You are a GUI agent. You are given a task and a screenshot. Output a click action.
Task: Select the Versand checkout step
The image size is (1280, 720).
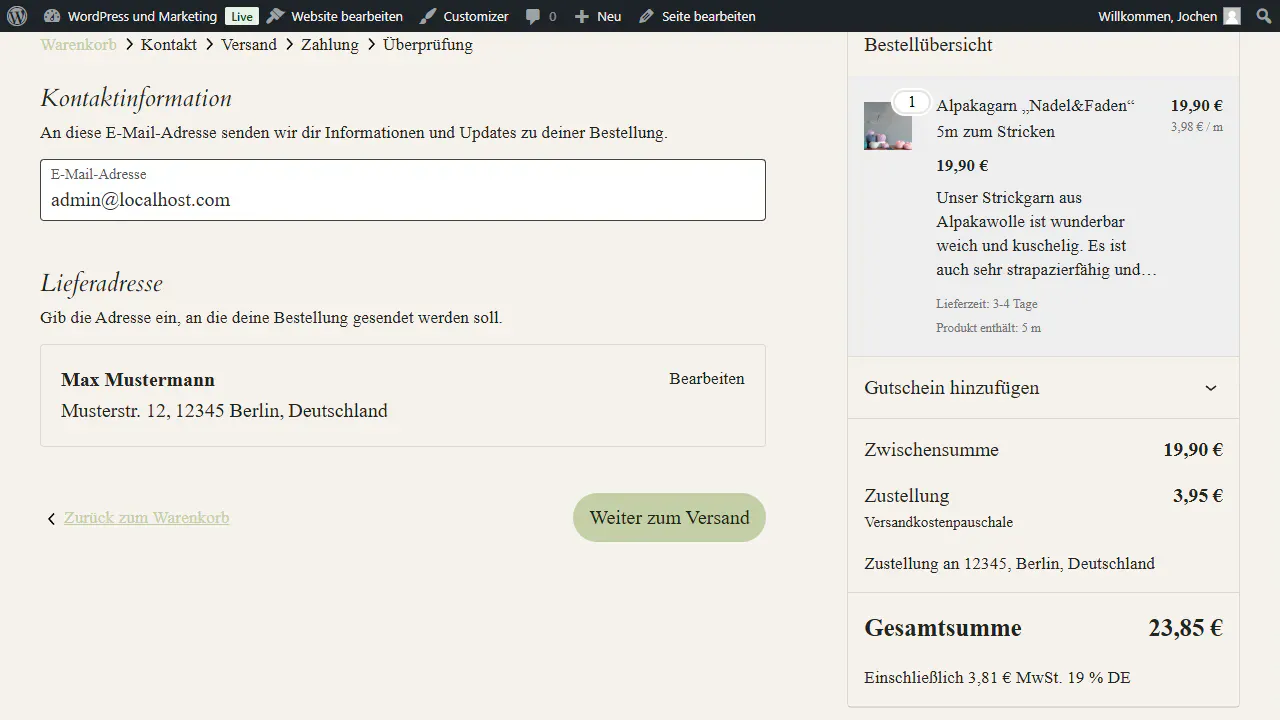point(249,44)
